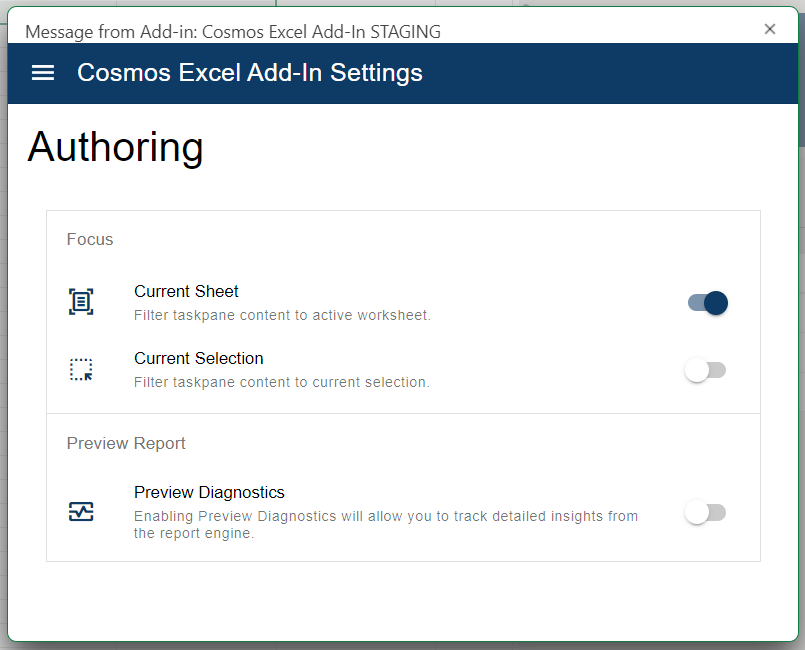Click the 'active worksheet' filter description
The image size is (805, 650).
click(282, 315)
